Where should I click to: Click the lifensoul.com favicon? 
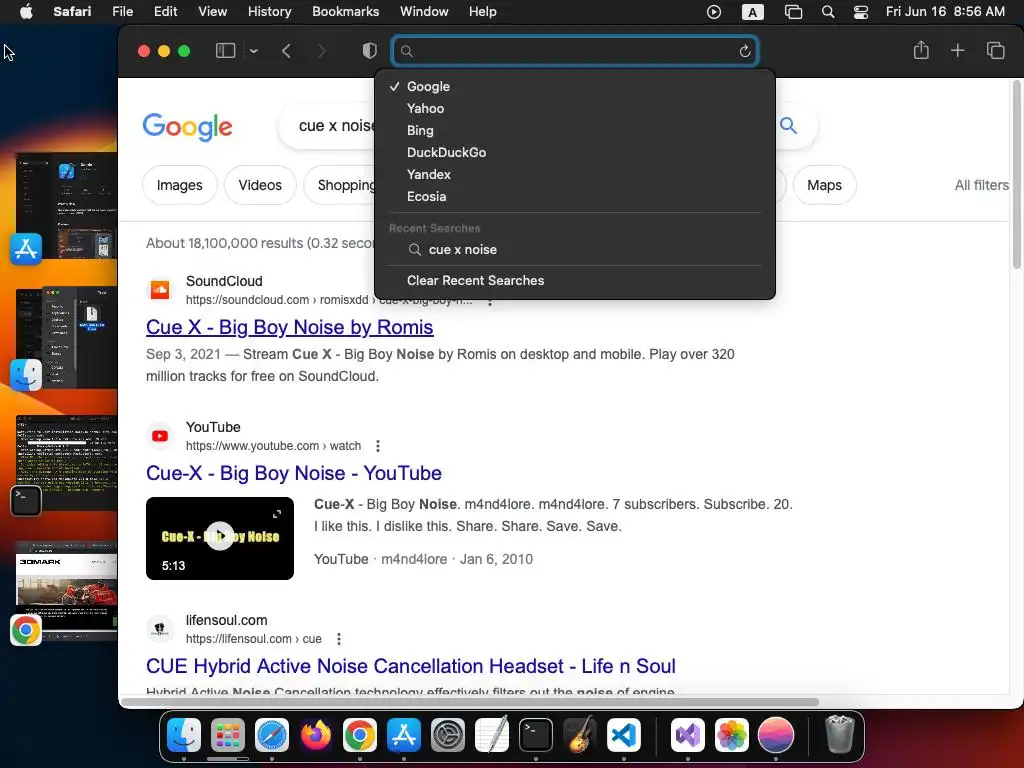160,629
